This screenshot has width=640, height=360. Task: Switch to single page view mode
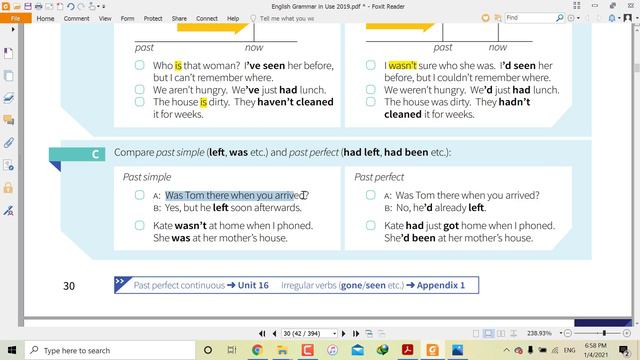476,333
